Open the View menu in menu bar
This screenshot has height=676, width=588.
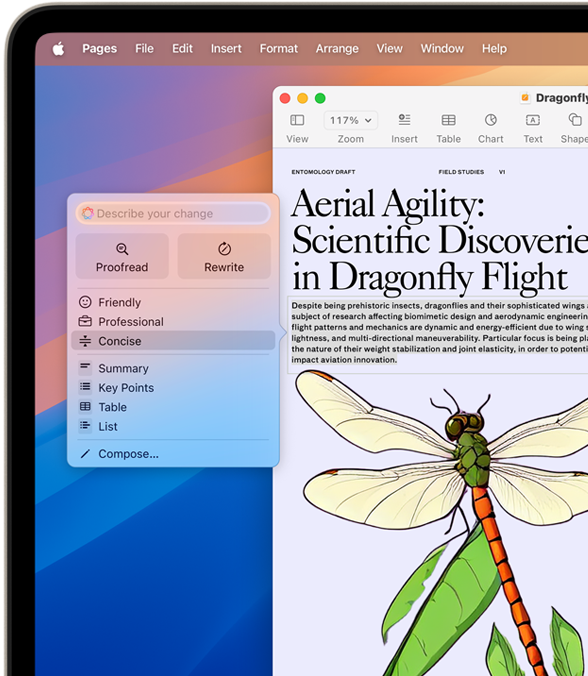[389, 49]
